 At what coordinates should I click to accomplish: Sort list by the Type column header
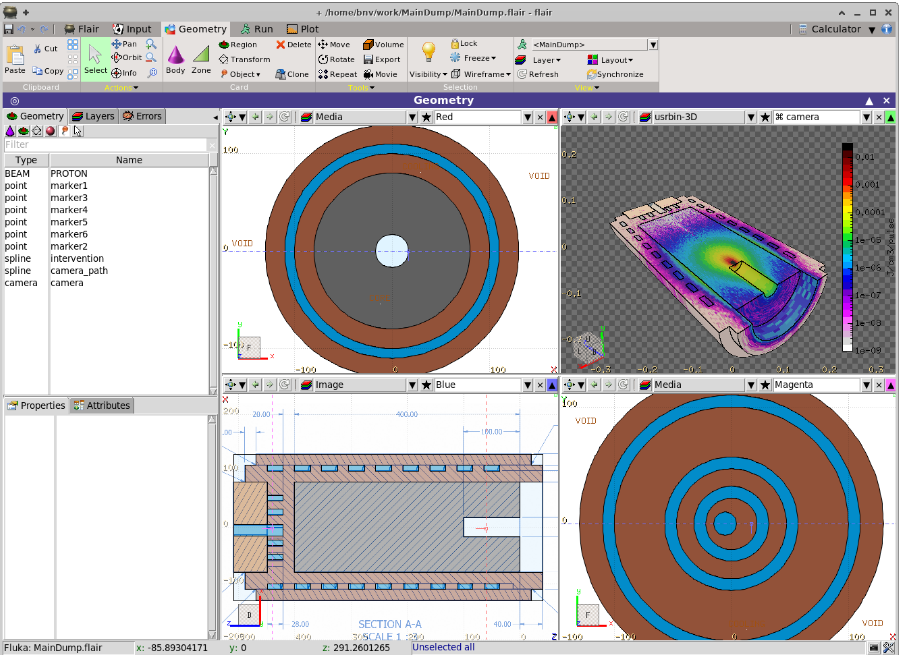click(26, 160)
